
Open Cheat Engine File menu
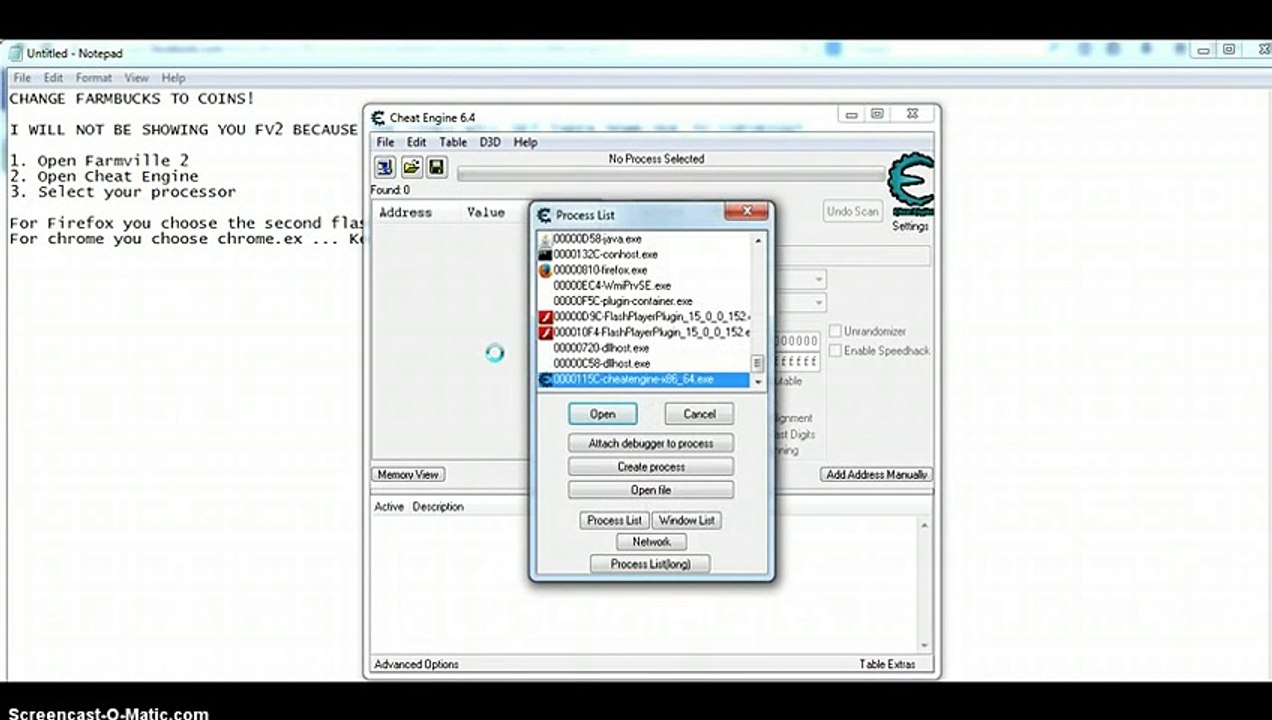pos(385,142)
